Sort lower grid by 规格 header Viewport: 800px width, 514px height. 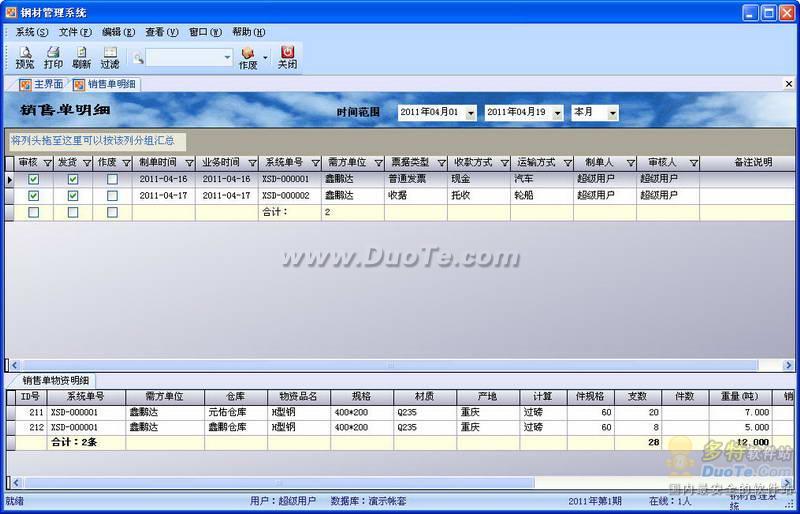362,397
